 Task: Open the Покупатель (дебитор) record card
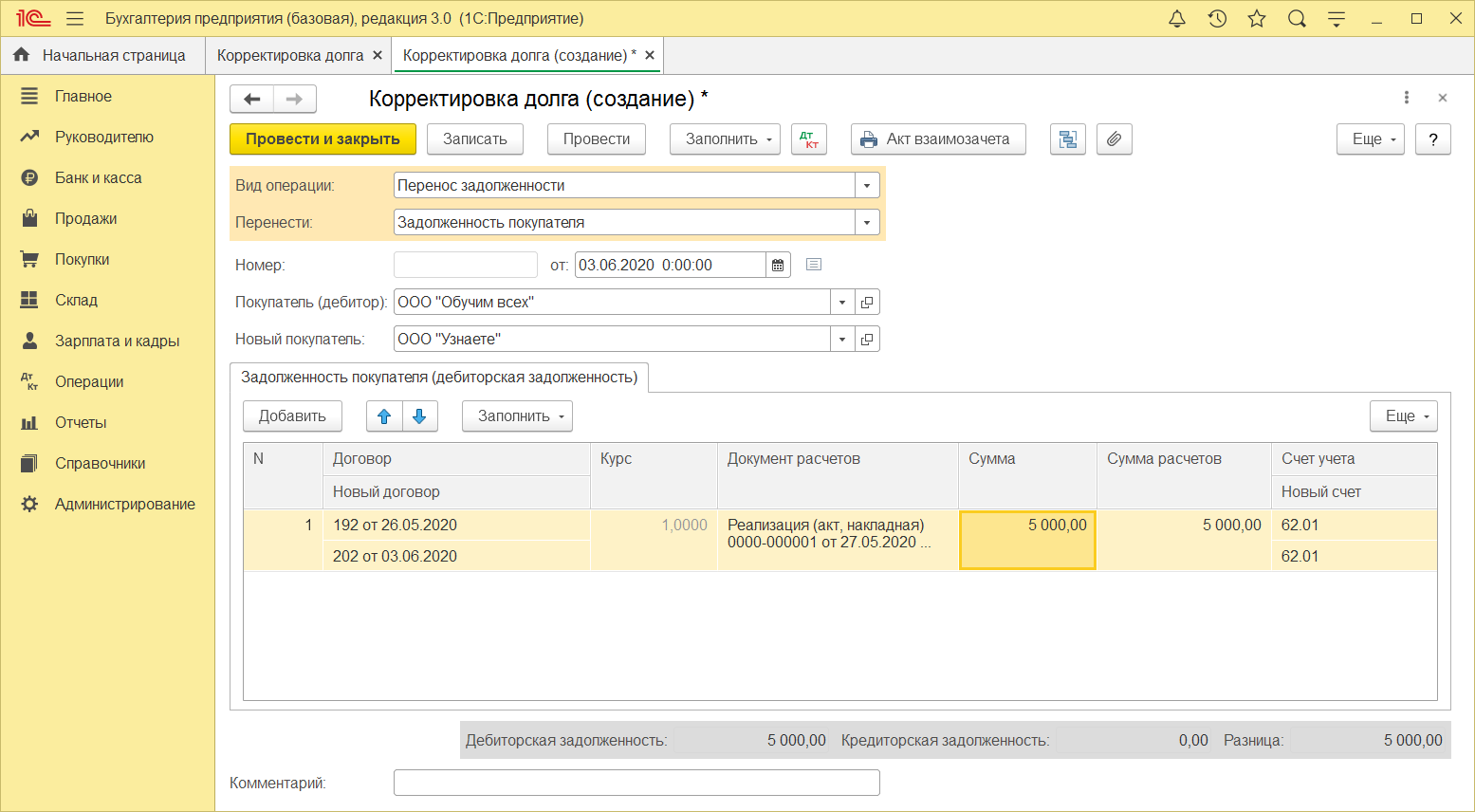pos(867,303)
